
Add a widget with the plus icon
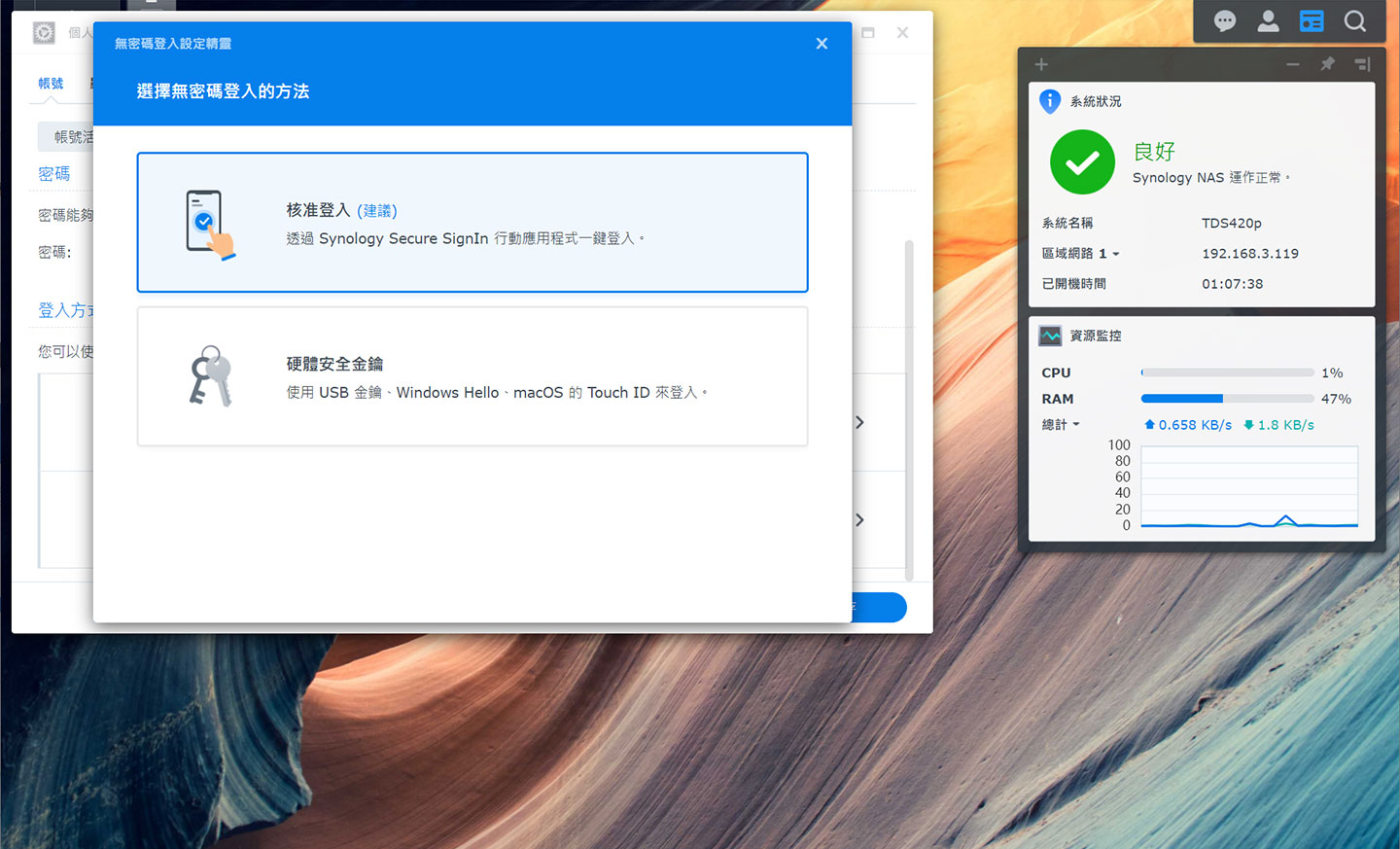[x=1041, y=64]
